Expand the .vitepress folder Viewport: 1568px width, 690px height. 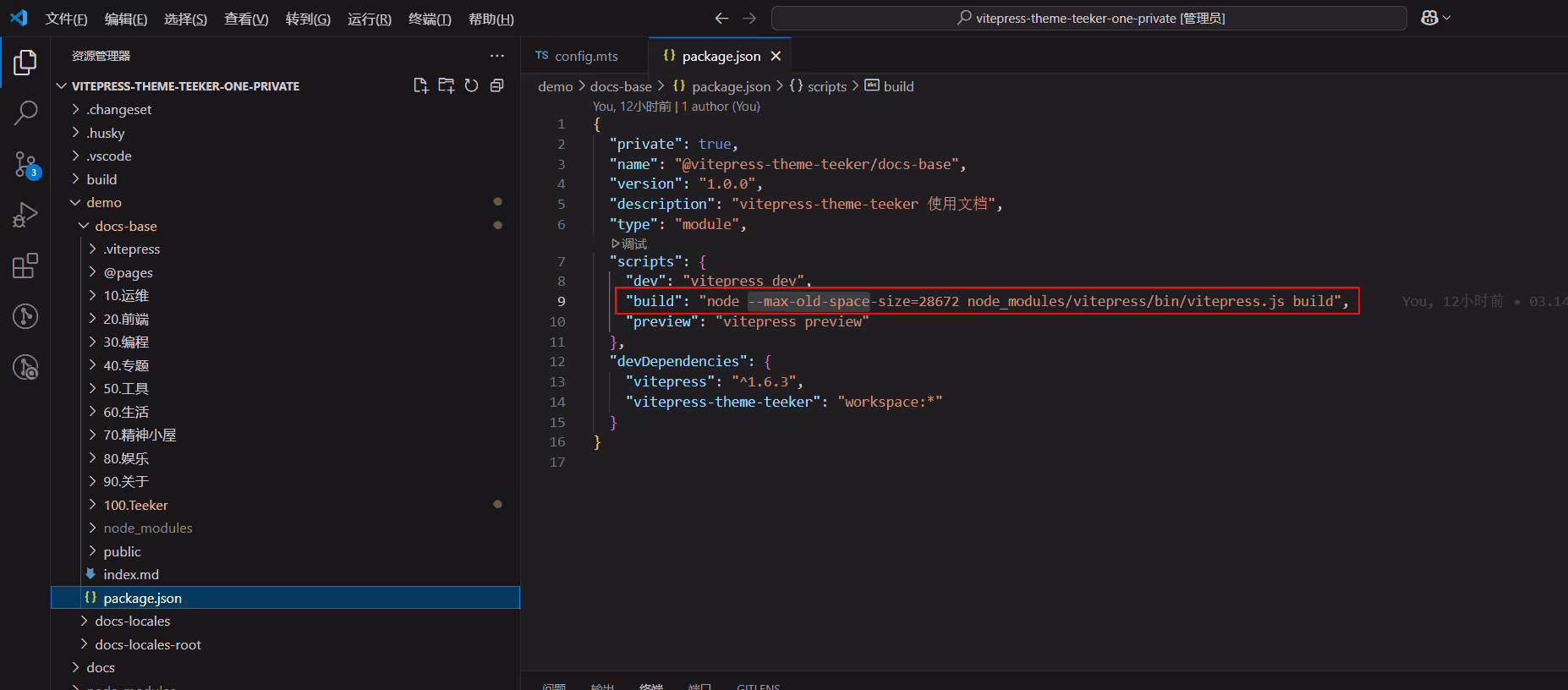coord(131,249)
